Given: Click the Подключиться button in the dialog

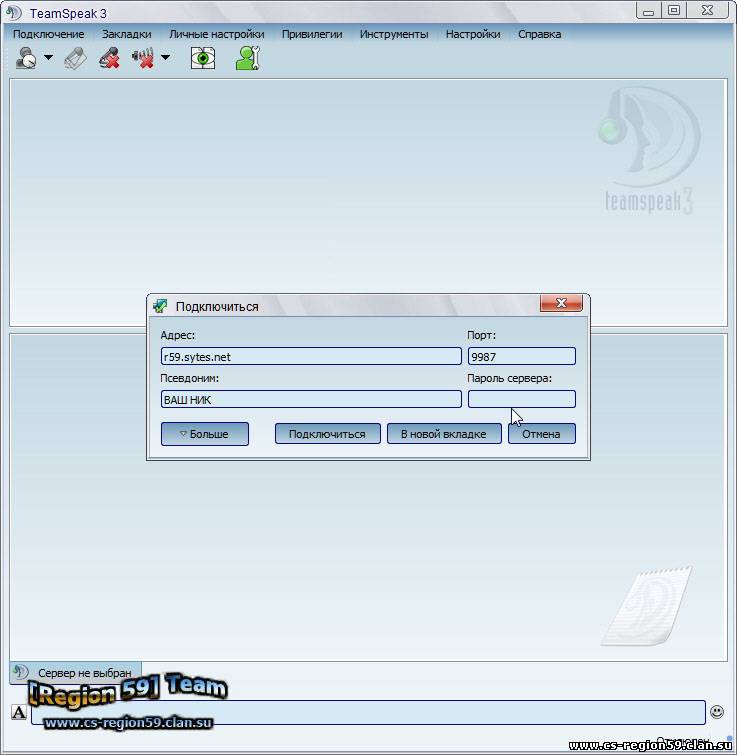Looking at the screenshot, I should pyautogui.click(x=327, y=434).
